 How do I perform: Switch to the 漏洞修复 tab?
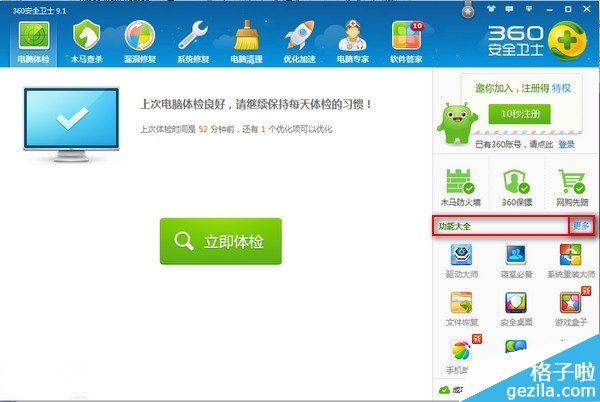click(x=140, y=42)
